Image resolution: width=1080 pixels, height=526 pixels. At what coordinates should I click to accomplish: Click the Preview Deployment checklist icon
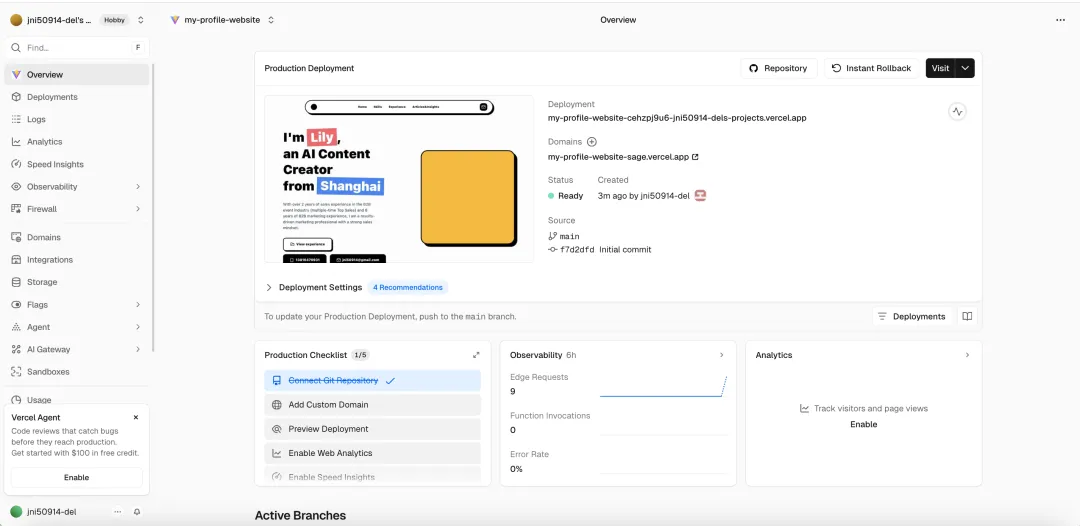click(277, 429)
